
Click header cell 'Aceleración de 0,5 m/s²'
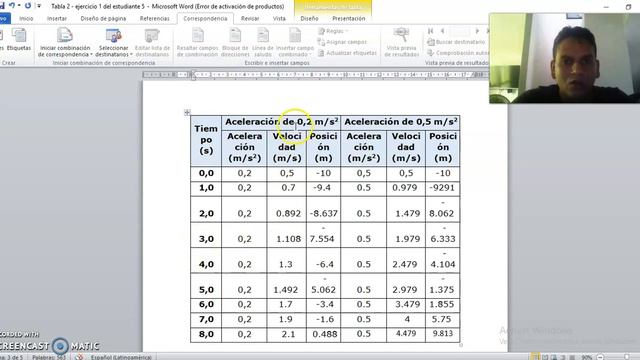[400, 122]
